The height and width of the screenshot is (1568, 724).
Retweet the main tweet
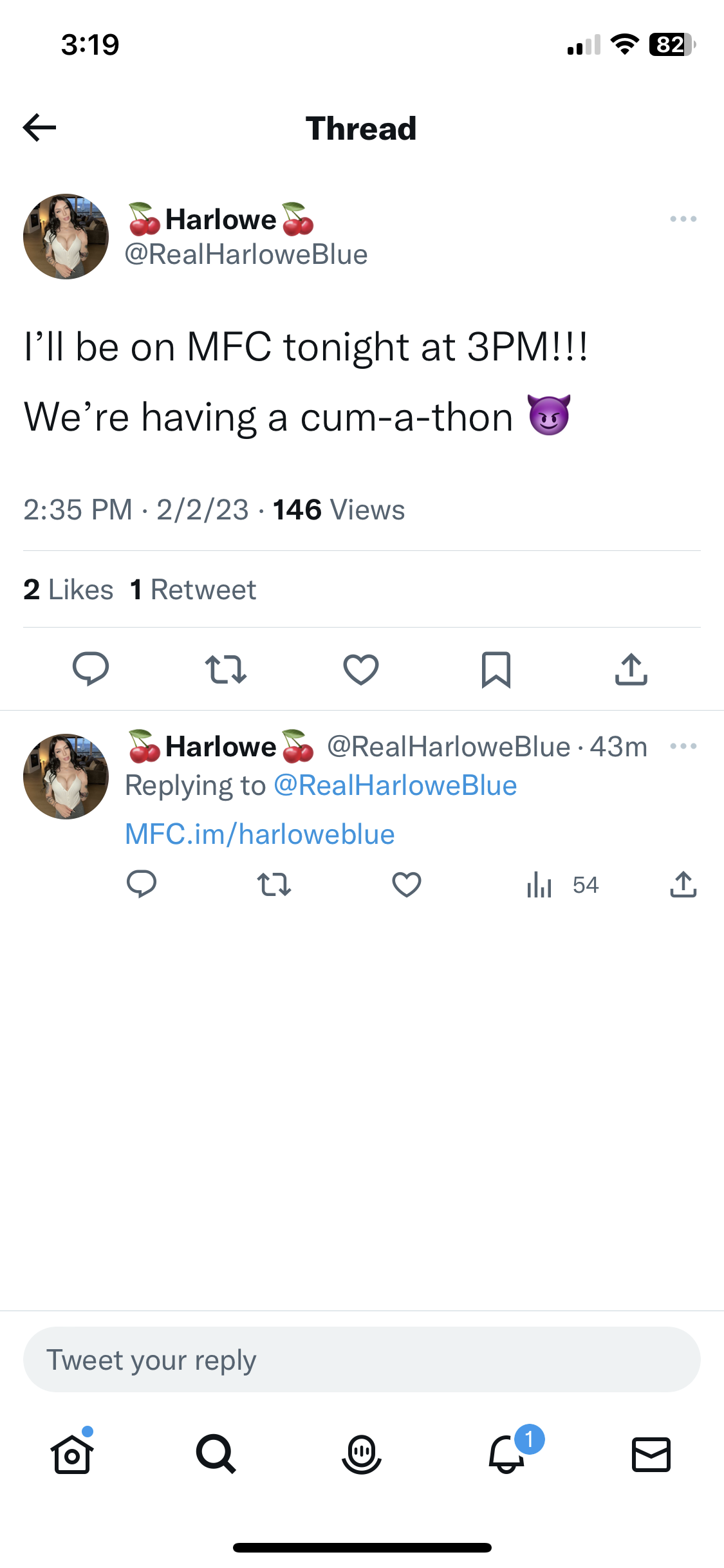pos(226,669)
